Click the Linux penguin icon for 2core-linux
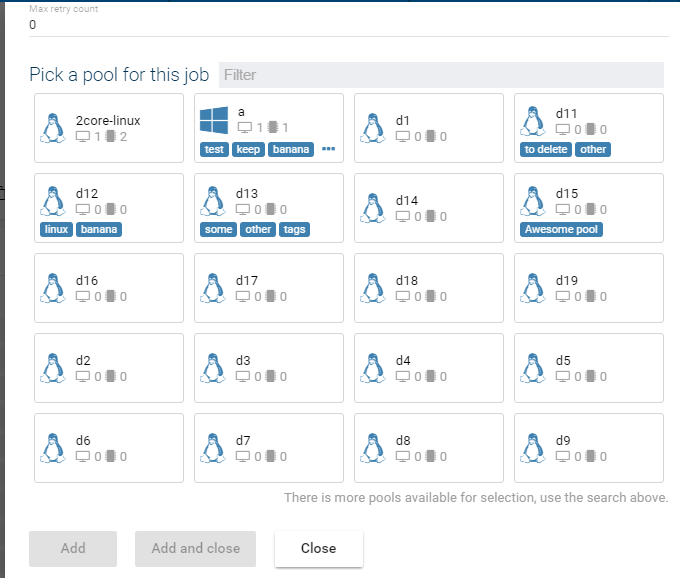This screenshot has width=680, height=578. 52,127
